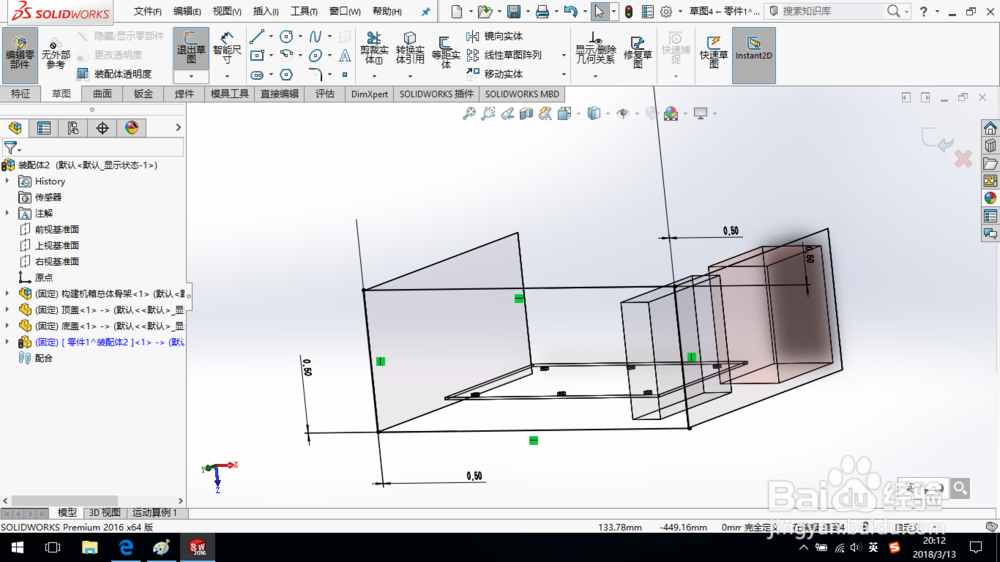Select the sketch Text tool
Image resolution: width=1000 pixels, height=562 pixels.
pos(344,55)
